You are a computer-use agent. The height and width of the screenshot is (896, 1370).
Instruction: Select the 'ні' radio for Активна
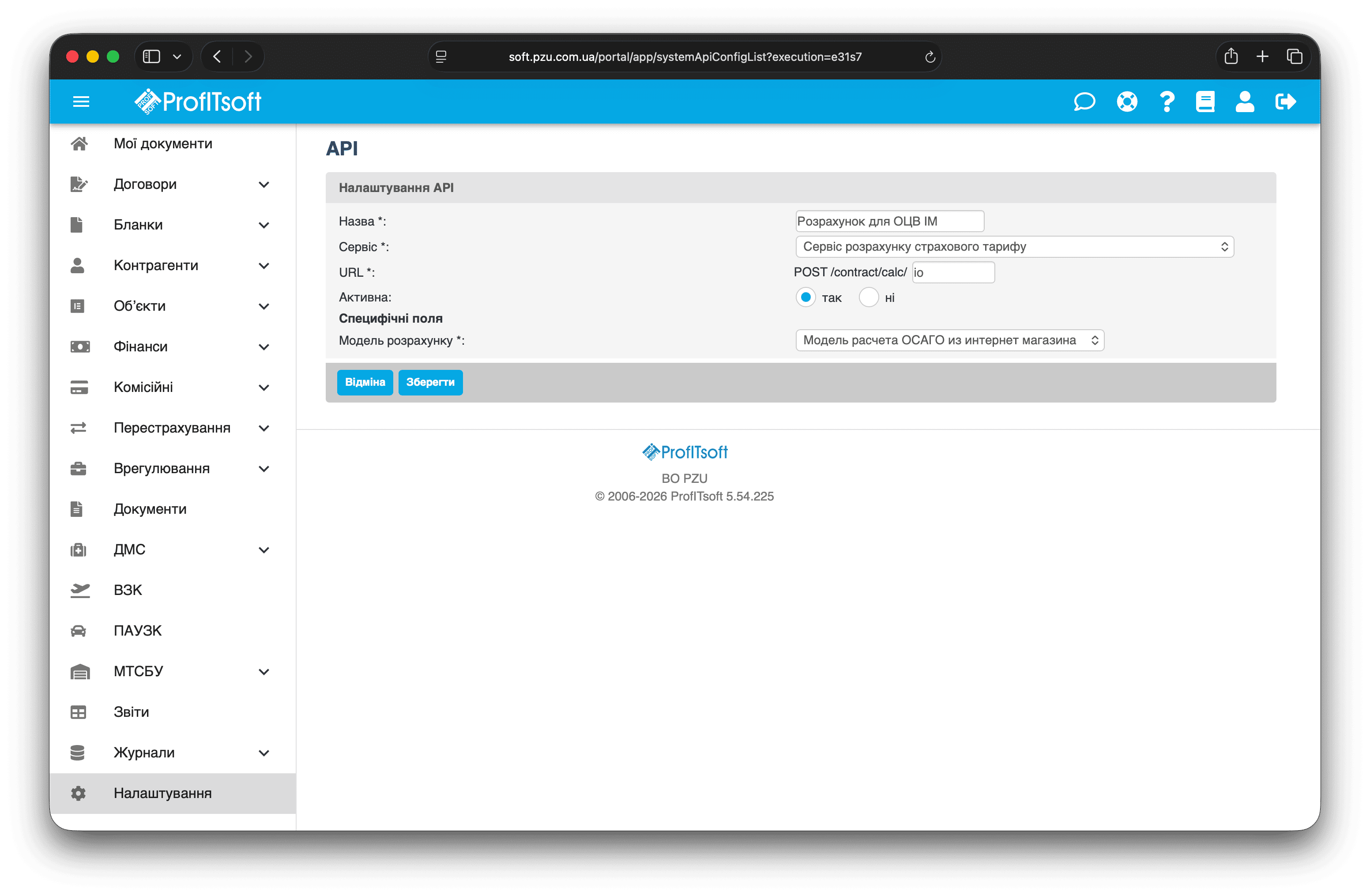pyautogui.click(x=868, y=297)
